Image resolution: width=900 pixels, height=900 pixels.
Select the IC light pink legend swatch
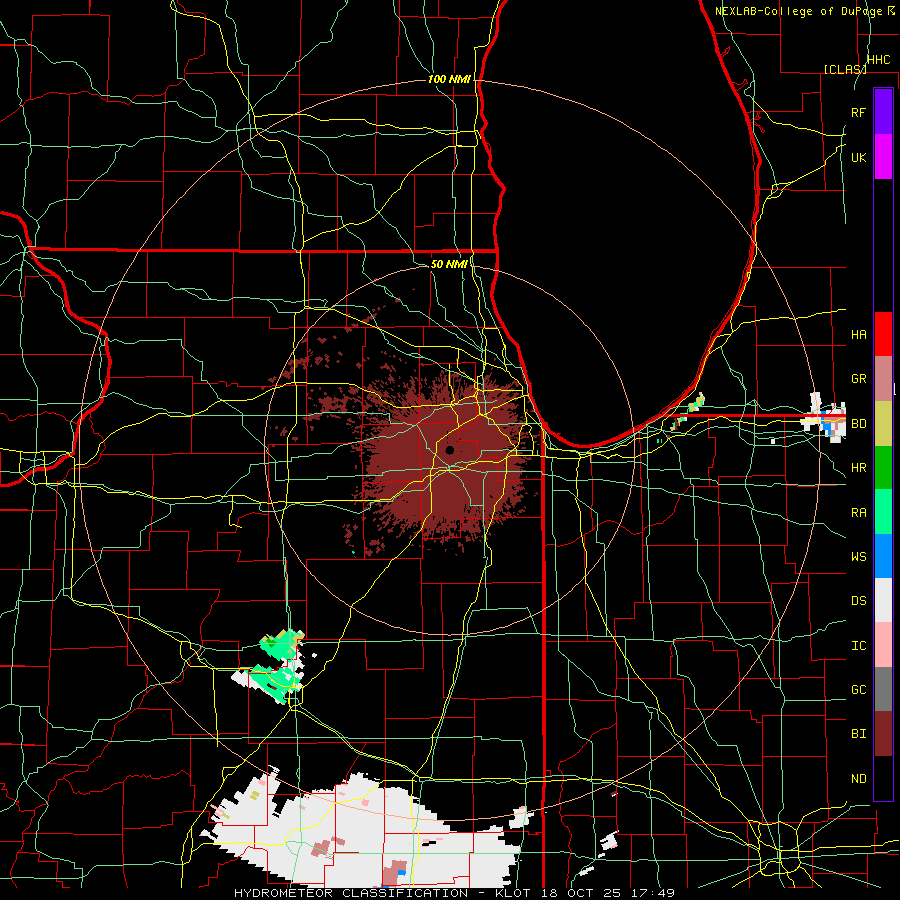point(883,645)
